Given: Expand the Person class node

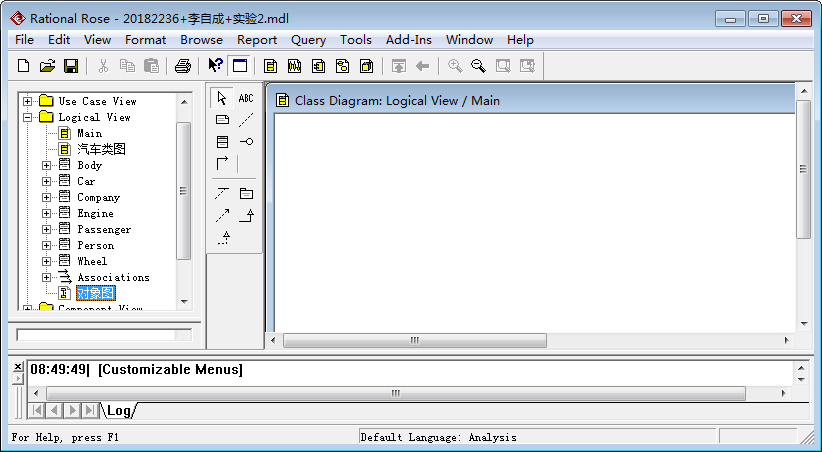Looking at the screenshot, I should click(47, 245).
